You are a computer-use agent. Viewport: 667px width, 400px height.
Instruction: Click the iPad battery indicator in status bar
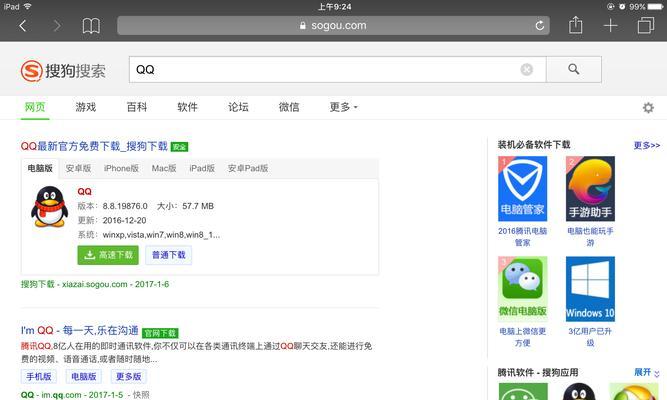(655, 7)
